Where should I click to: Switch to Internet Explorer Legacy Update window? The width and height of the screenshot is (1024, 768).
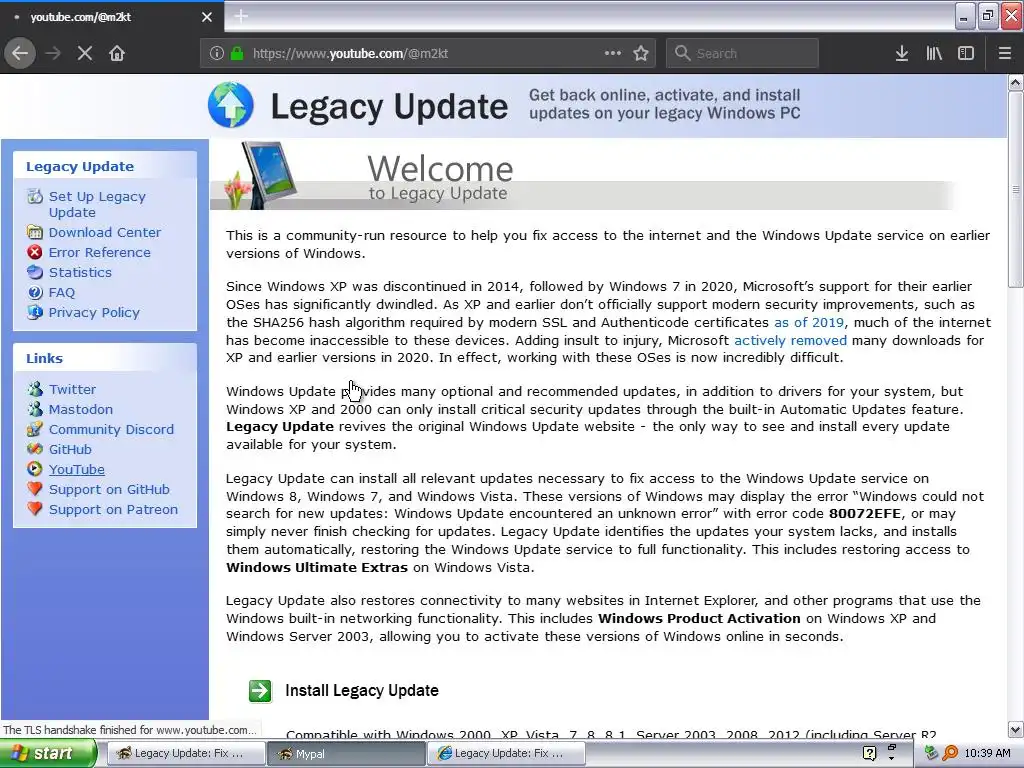tap(506, 754)
